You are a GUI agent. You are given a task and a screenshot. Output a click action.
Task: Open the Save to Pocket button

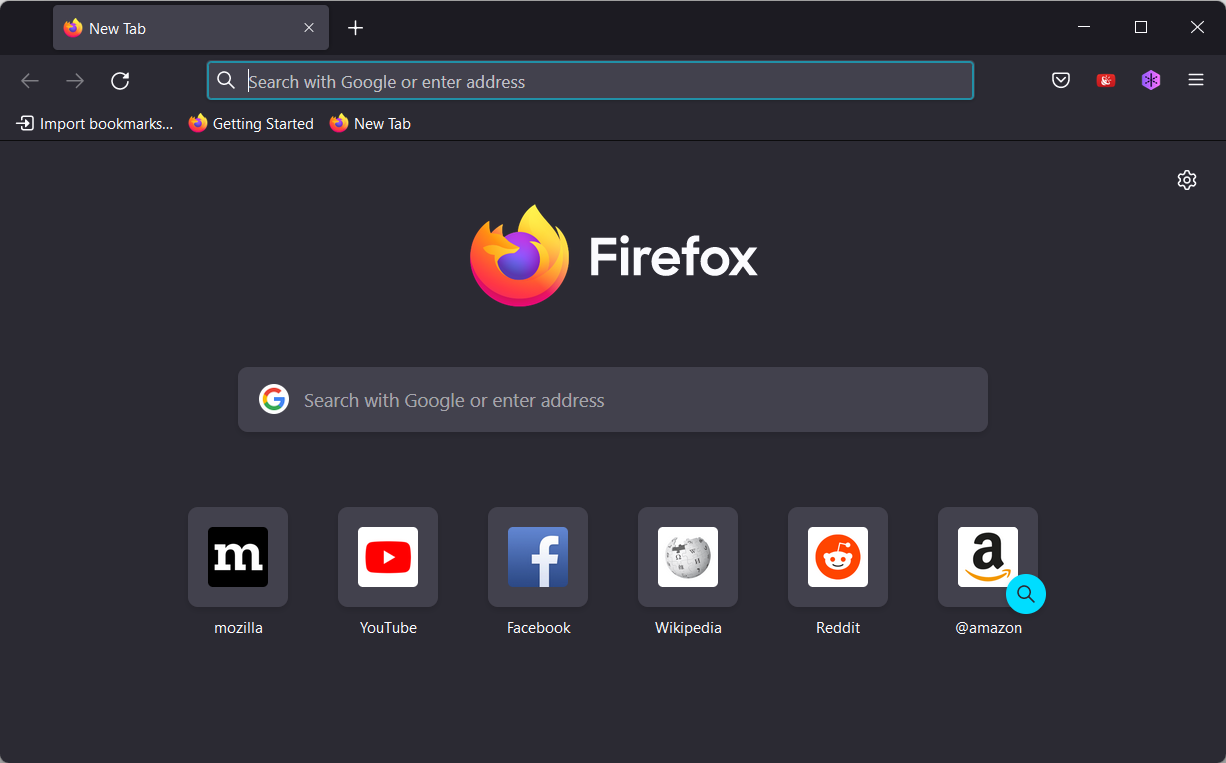pyautogui.click(x=1061, y=80)
